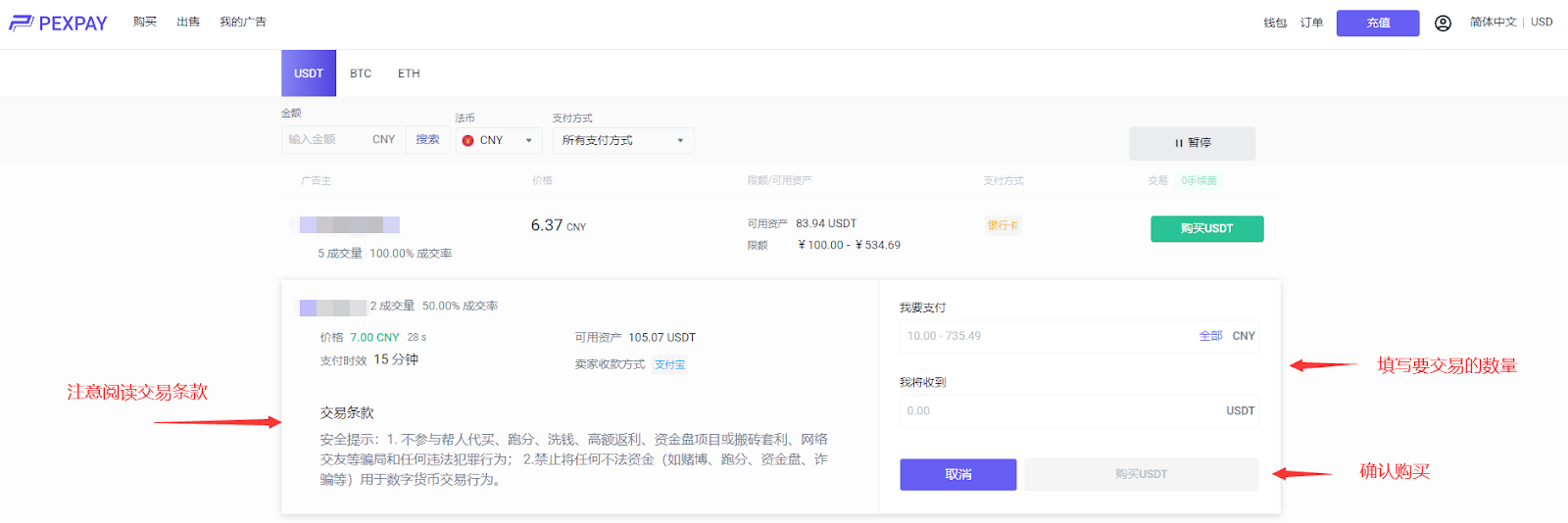
Task: Open the user account profile icon
Action: tap(1443, 23)
